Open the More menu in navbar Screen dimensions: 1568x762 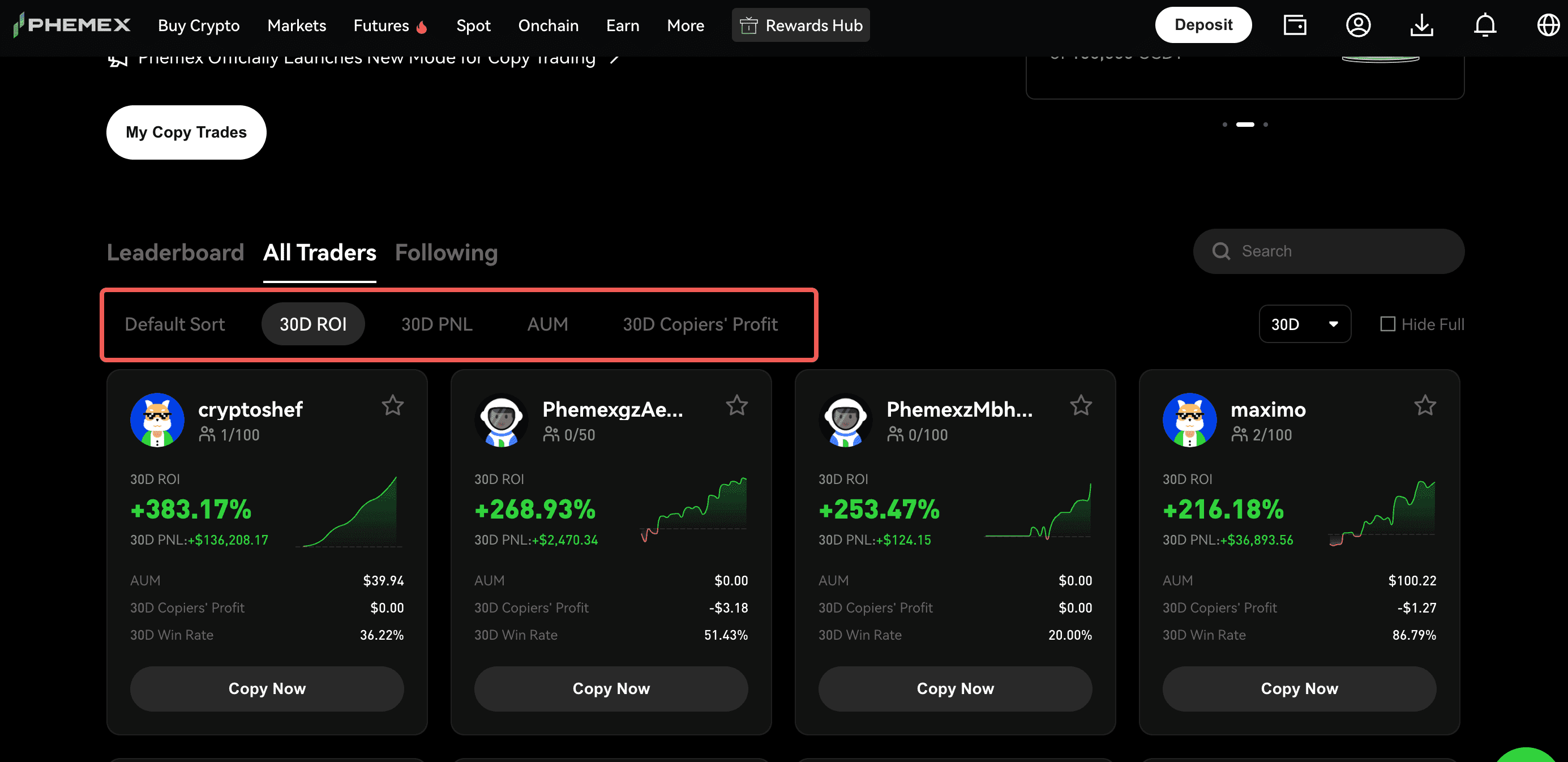pyautogui.click(x=686, y=25)
